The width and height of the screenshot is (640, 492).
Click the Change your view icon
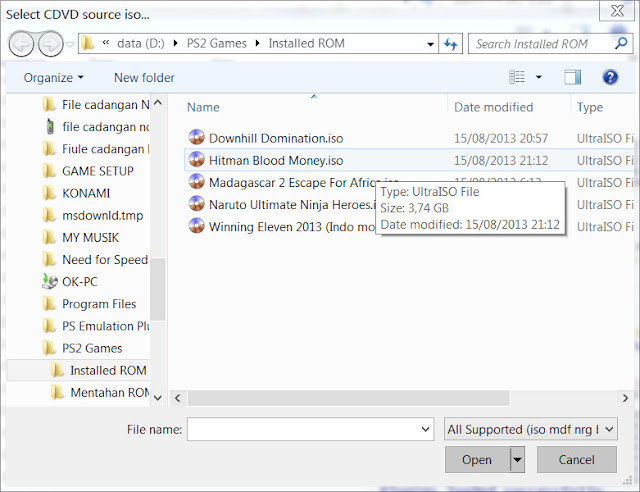tap(517, 77)
